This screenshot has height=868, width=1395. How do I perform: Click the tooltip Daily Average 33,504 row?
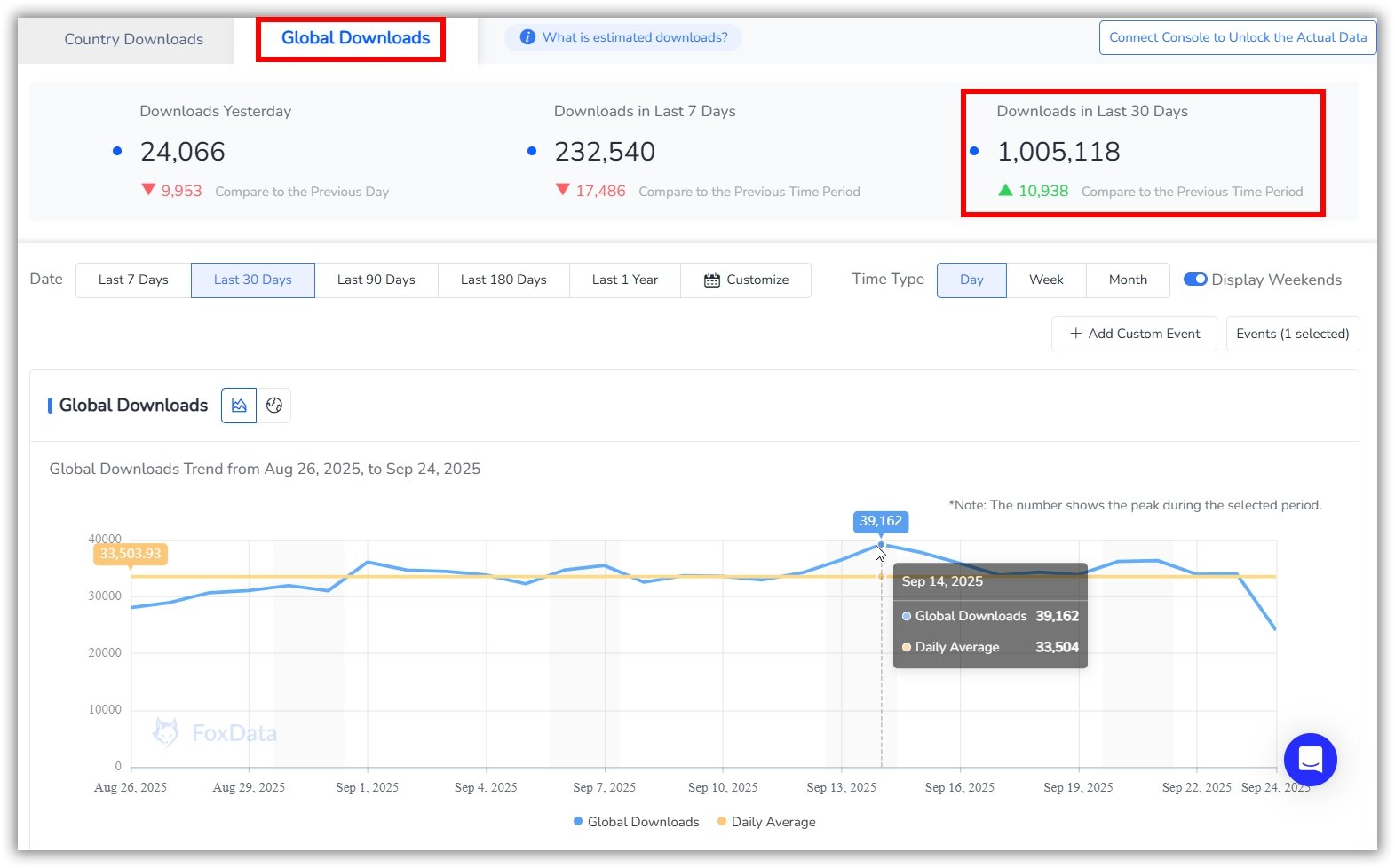click(x=990, y=647)
